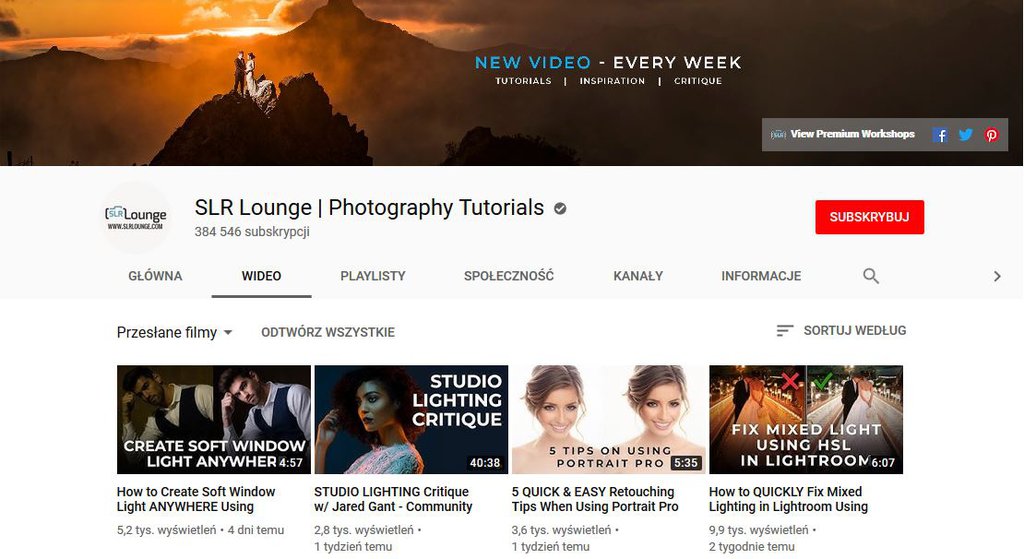
Task: Click the 384 546 subskrypcji count
Action: [x=252, y=232]
